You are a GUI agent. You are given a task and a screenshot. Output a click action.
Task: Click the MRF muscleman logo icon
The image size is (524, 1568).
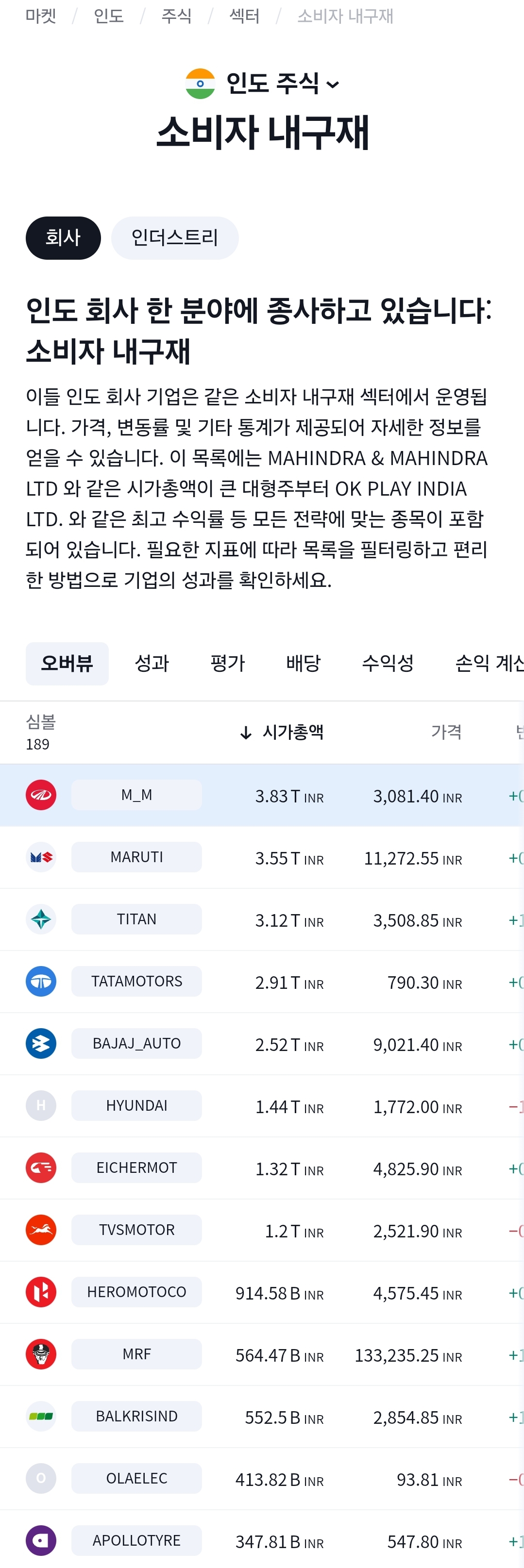(x=41, y=1354)
